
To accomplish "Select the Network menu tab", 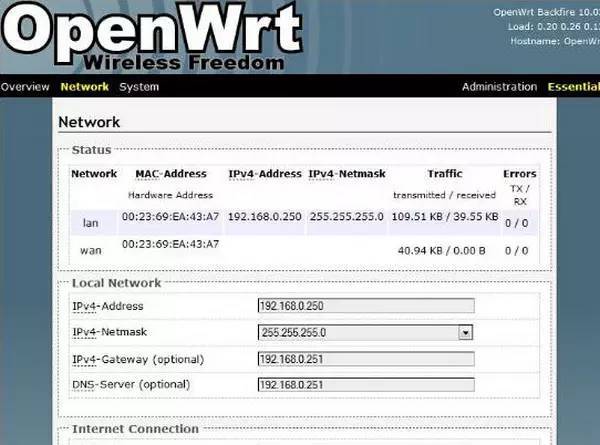I will click(85, 87).
